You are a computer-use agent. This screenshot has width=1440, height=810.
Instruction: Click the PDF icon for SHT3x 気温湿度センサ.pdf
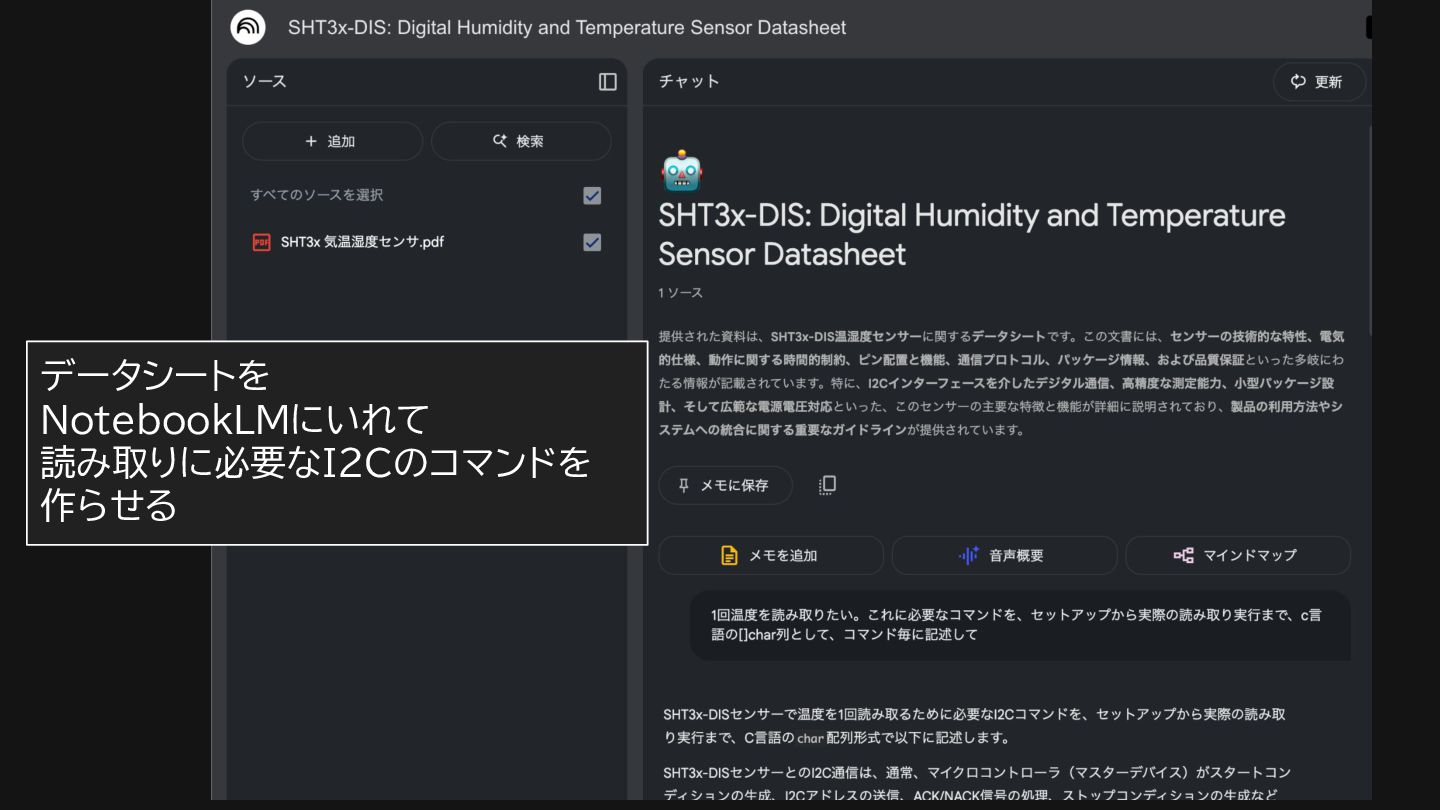point(261,242)
